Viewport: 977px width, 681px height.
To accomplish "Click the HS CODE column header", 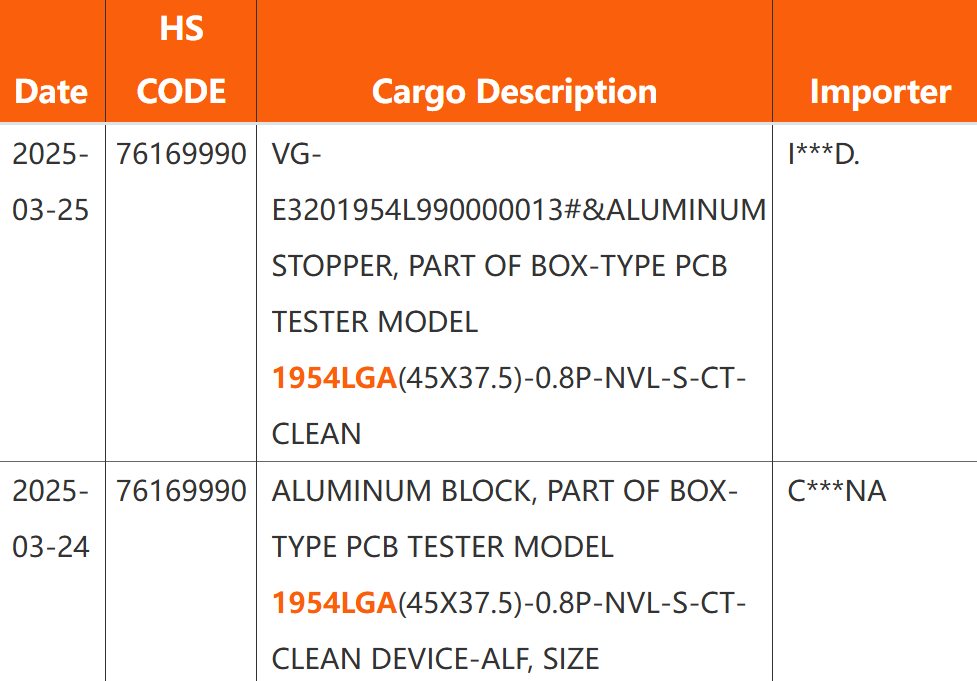I will pos(181,60).
